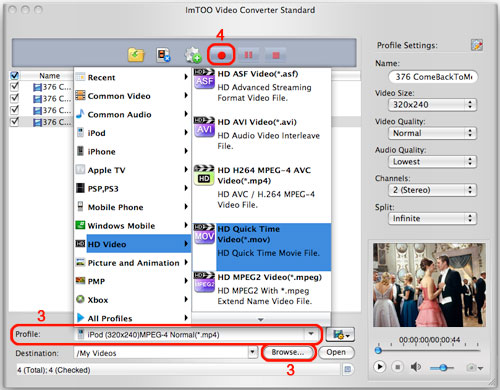This screenshot has height=390, width=500.
Task: Select HD Quick Time MOV format icon
Action: tap(204, 234)
